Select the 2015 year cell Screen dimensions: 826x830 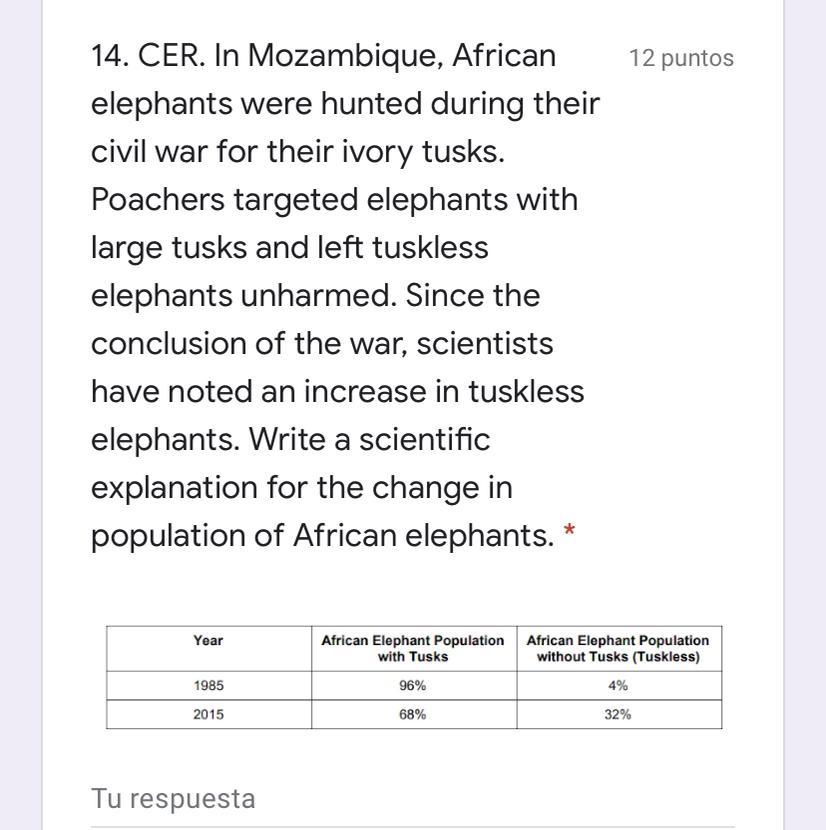pos(208,715)
